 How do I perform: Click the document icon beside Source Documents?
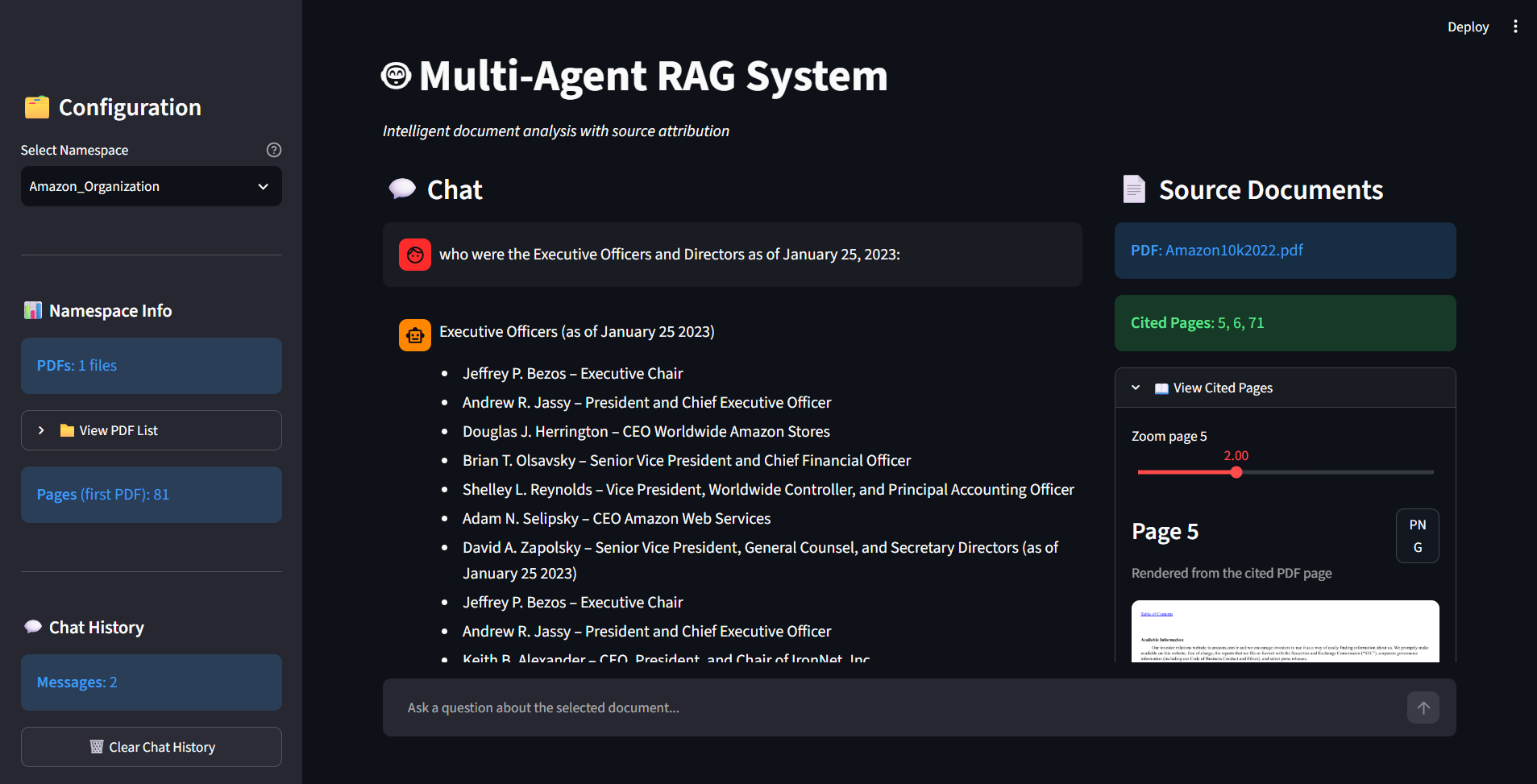click(1134, 189)
